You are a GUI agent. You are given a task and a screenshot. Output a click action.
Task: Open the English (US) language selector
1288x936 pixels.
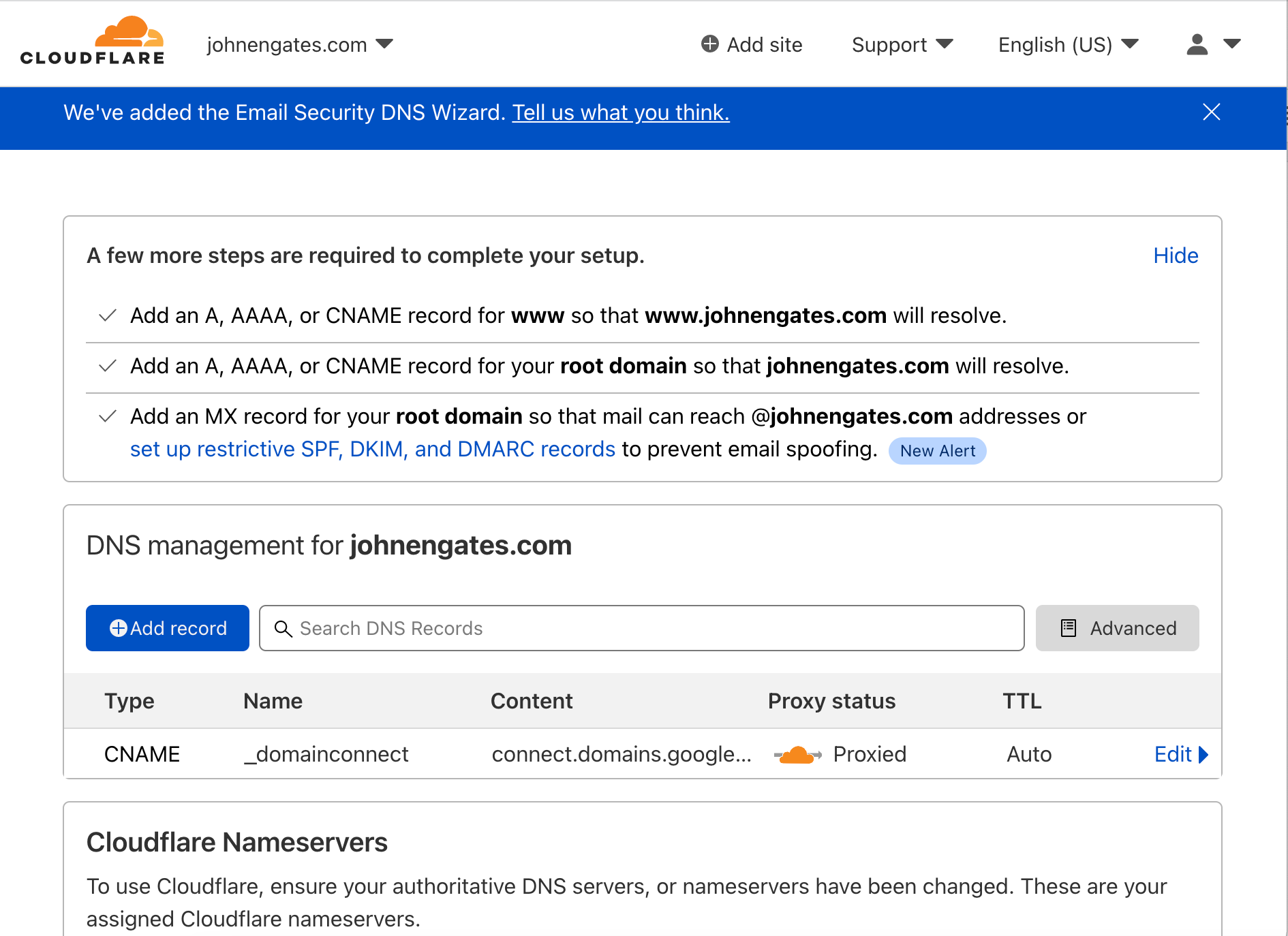click(1067, 45)
